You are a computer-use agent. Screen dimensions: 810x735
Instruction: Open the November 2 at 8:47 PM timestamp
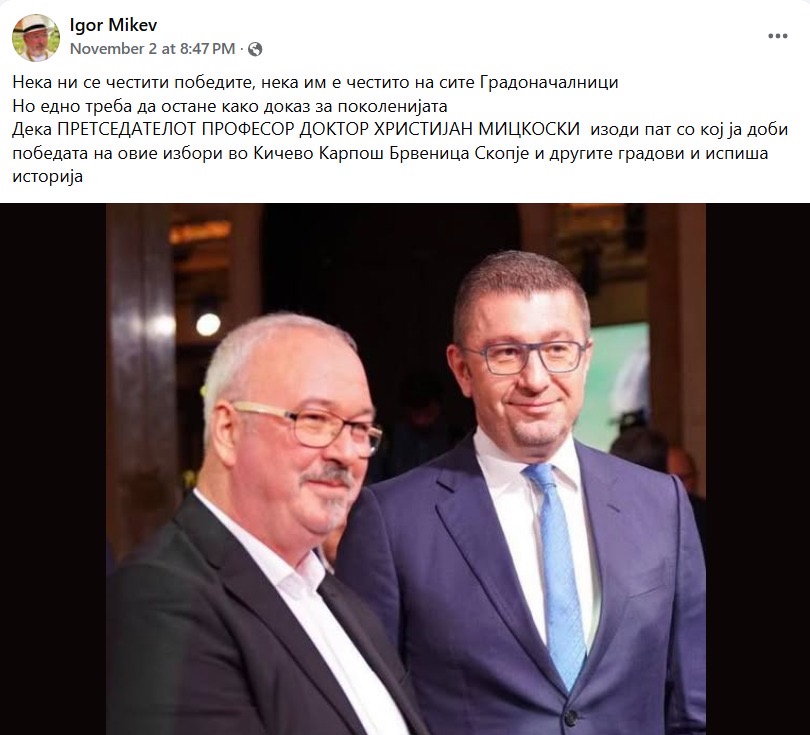point(152,49)
